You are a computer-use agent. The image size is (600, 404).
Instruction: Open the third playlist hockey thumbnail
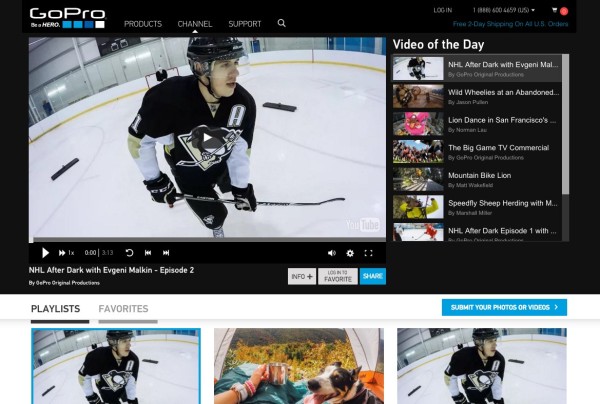(482, 366)
